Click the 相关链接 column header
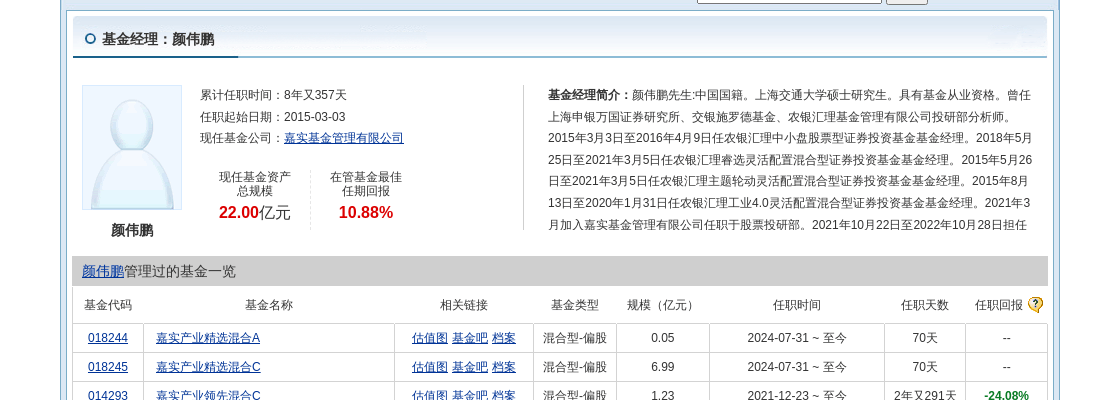 [x=464, y=305]
